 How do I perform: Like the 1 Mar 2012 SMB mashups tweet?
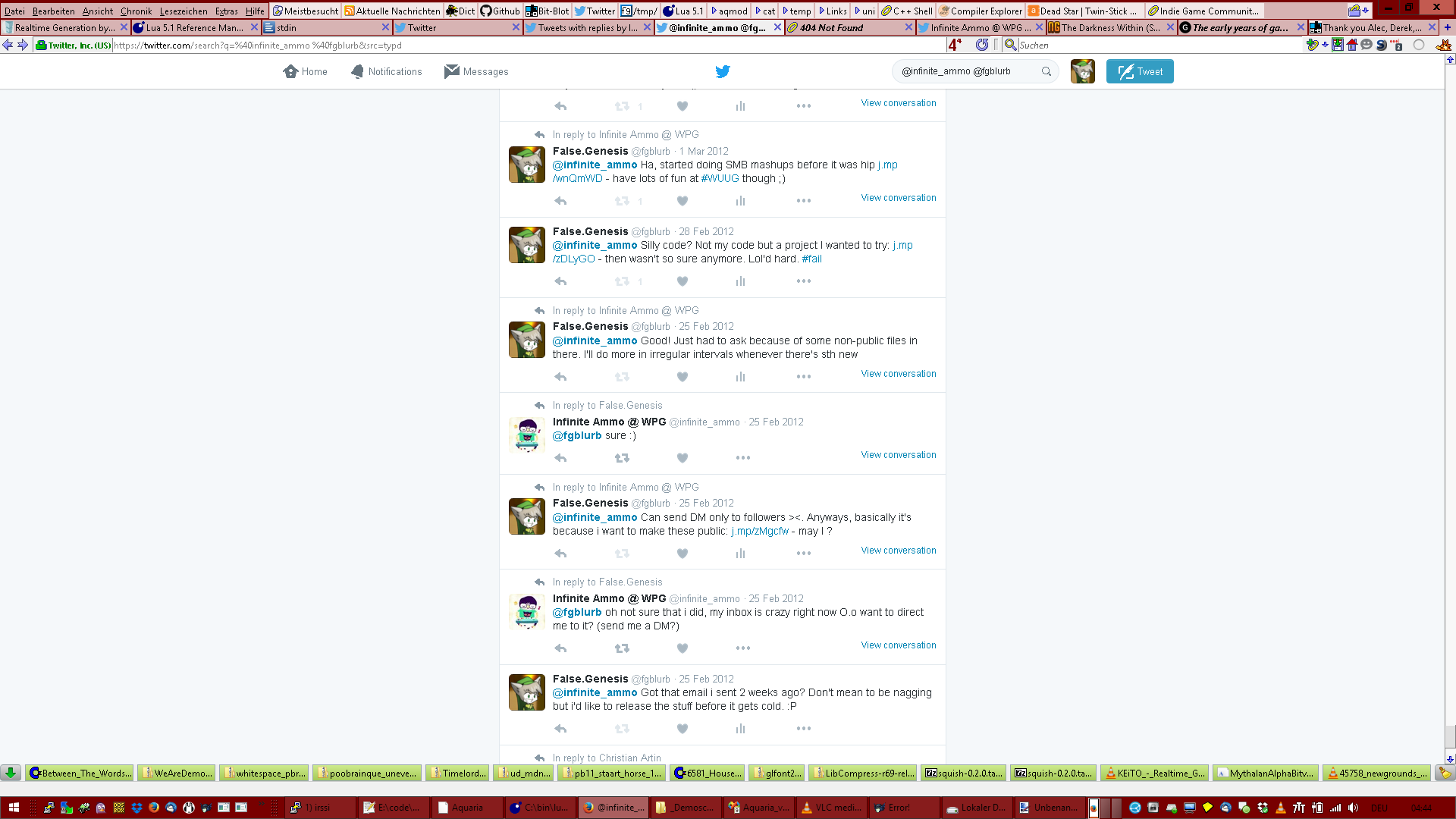[682, 201]
